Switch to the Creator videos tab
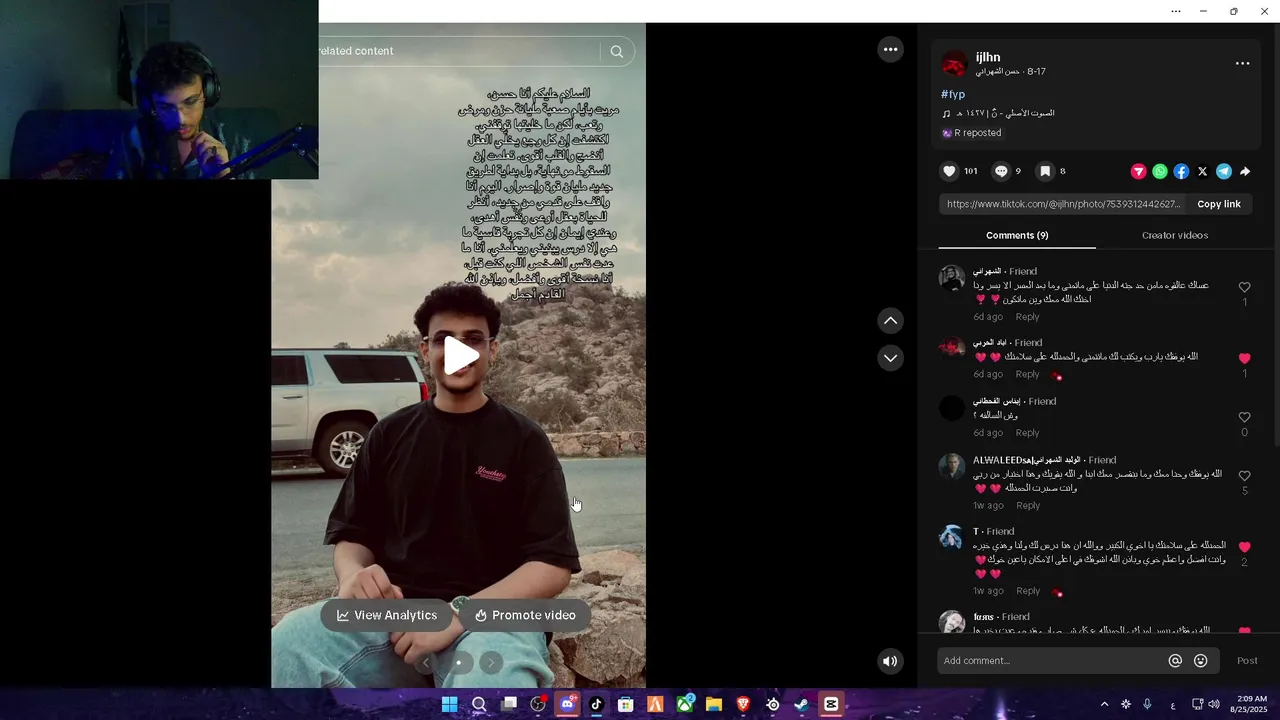Viewport: 1280px width, 720px height. (x=1175, y=235)
